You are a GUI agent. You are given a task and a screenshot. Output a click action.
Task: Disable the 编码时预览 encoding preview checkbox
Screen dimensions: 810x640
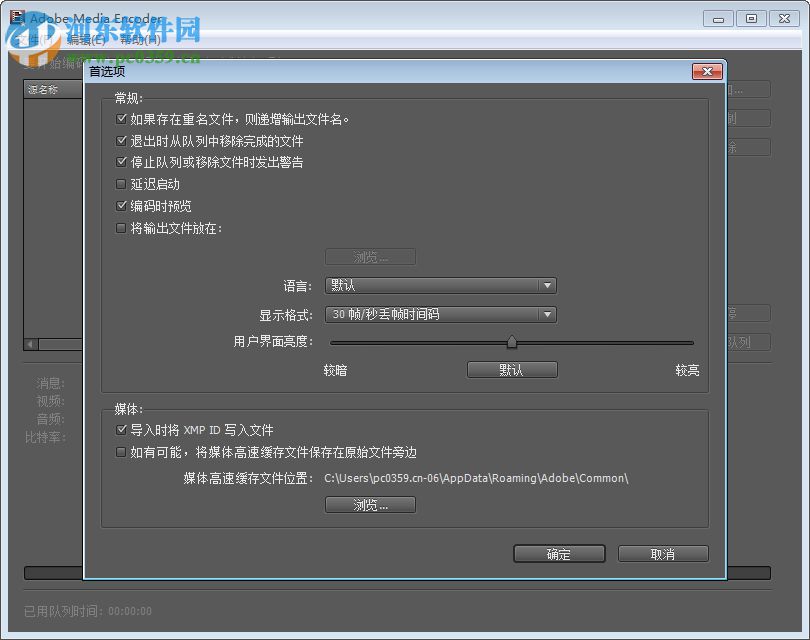coord(121,203)
